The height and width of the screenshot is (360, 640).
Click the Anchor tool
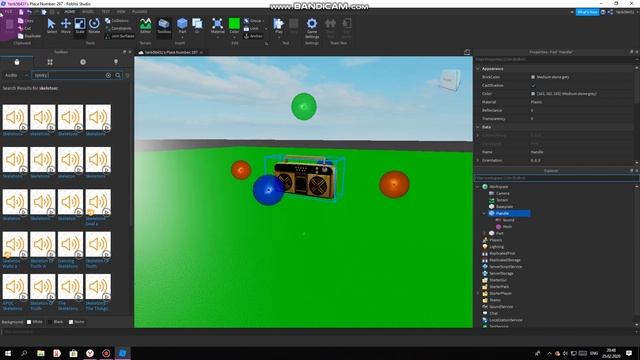tap(253, 36)
